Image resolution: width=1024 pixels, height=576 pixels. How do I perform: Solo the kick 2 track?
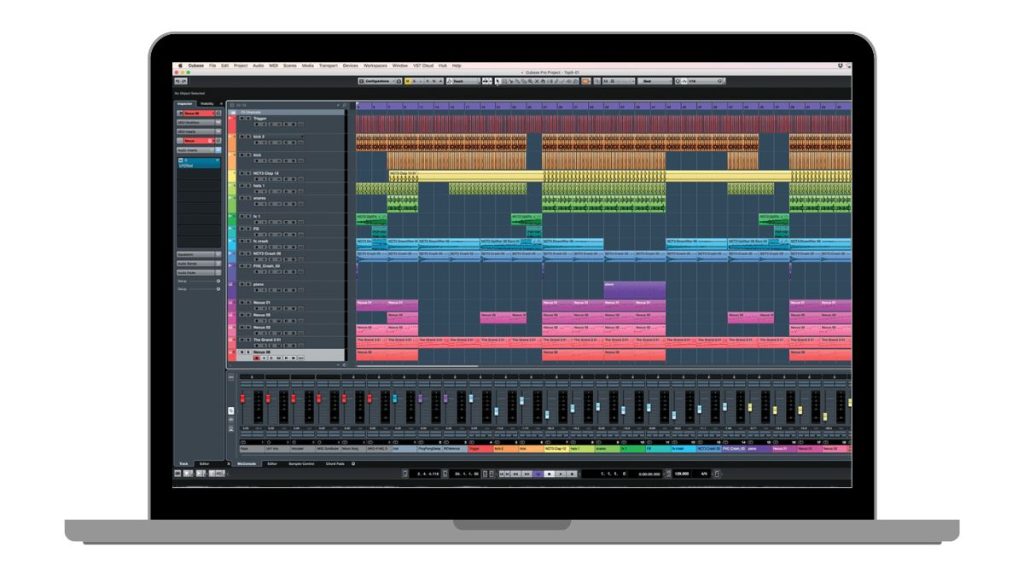click(248, 136)
